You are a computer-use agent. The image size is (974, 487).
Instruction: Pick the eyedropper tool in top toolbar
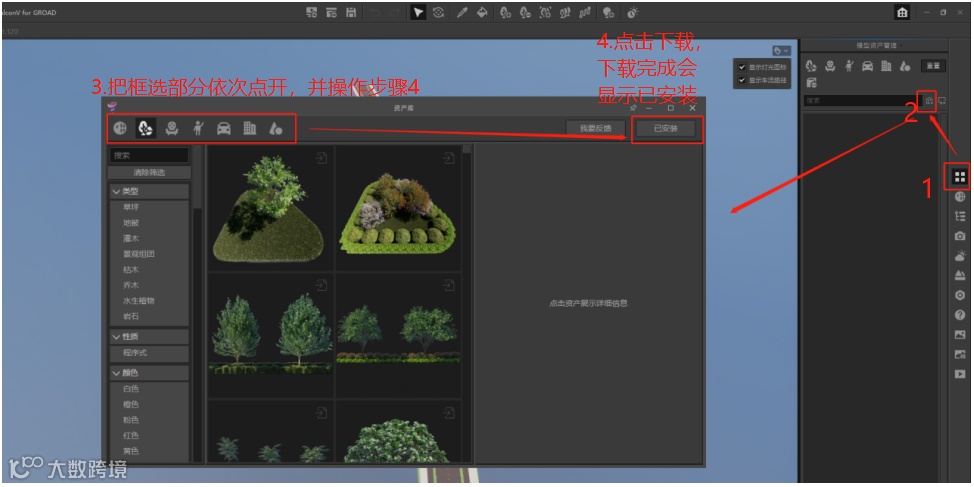[462, 12]
